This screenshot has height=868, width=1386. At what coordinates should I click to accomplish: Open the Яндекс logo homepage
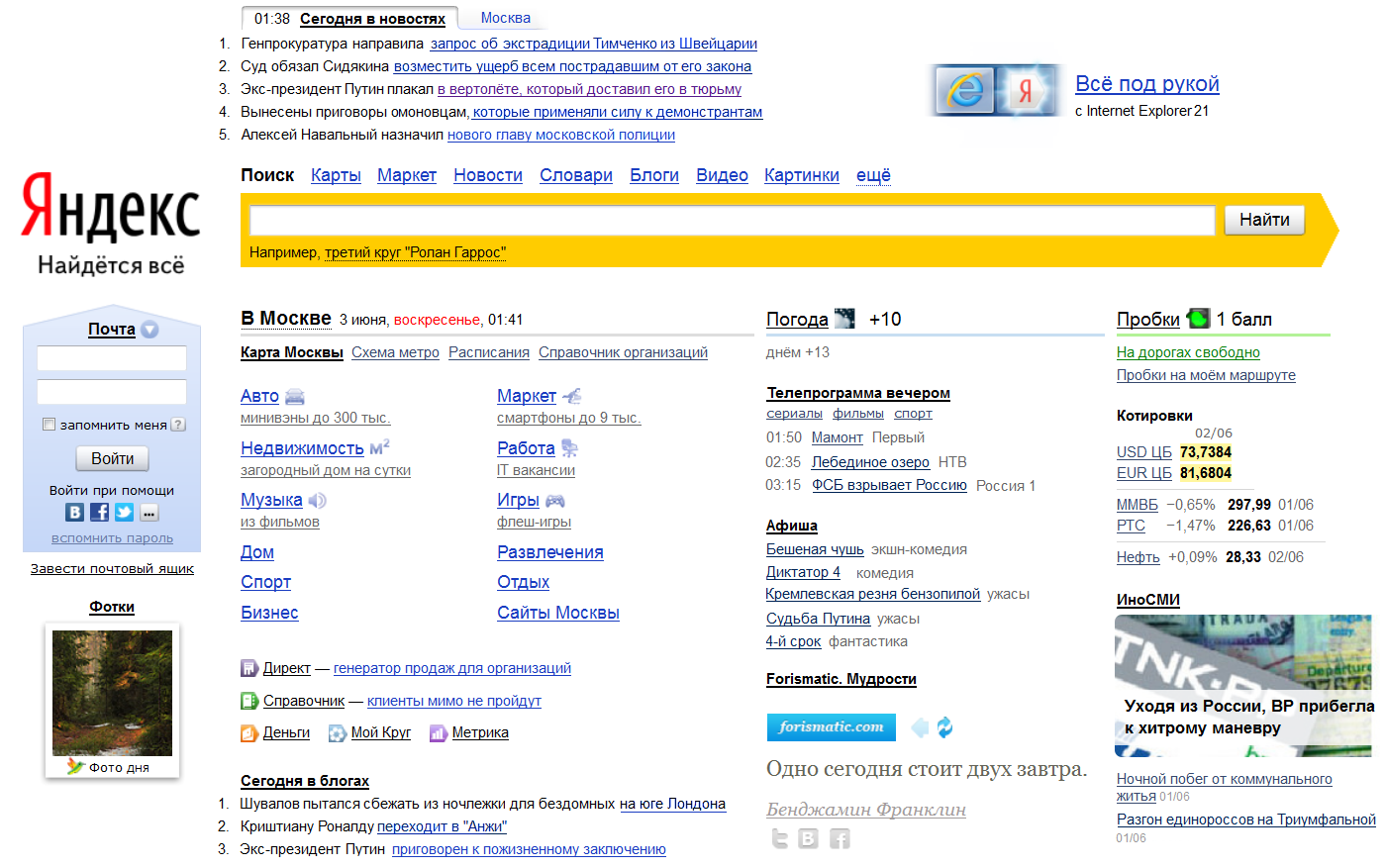111,208
